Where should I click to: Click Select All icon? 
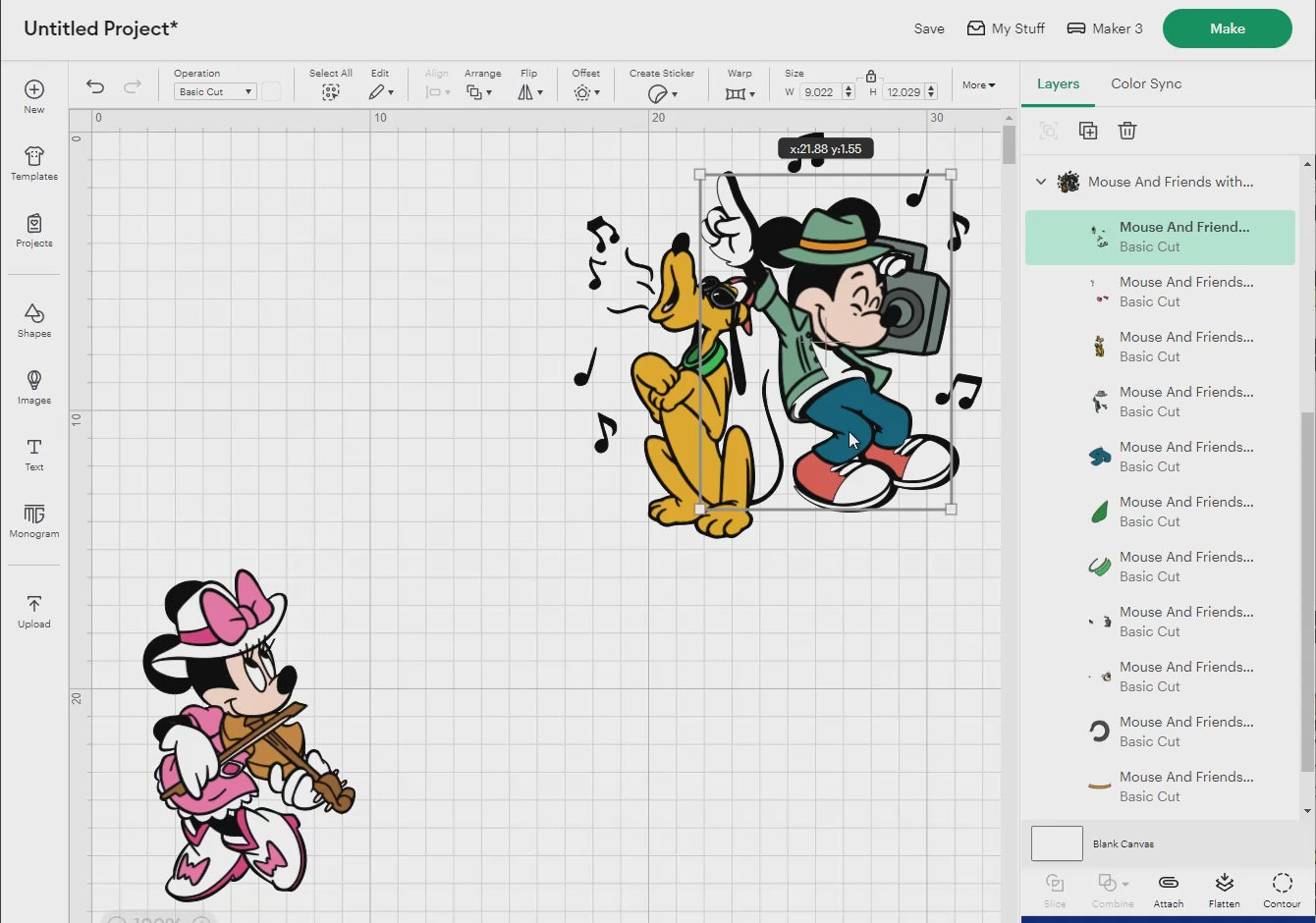point(331,91)
